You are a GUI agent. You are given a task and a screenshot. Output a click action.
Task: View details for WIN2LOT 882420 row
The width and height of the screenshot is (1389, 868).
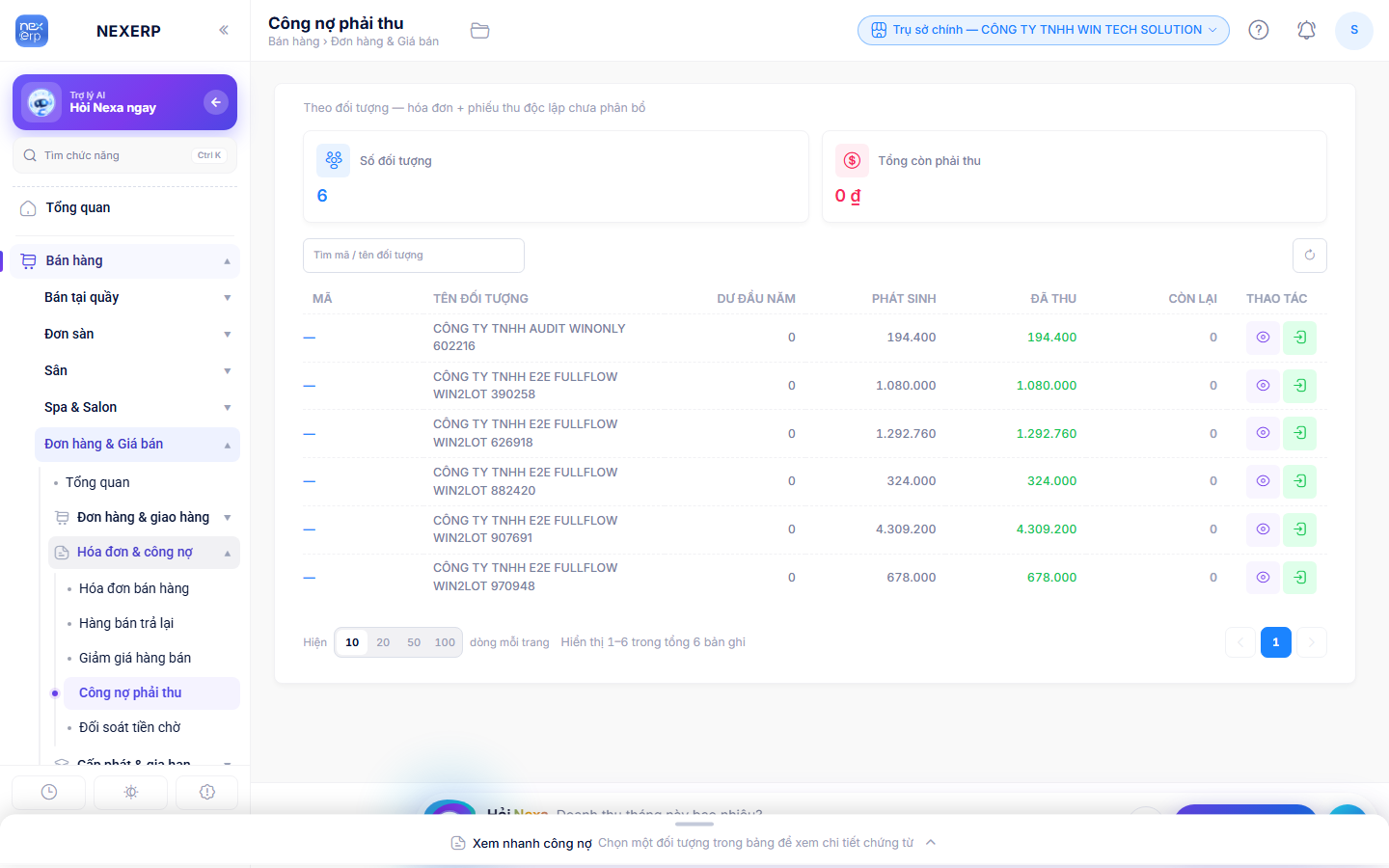point(1263,481)
